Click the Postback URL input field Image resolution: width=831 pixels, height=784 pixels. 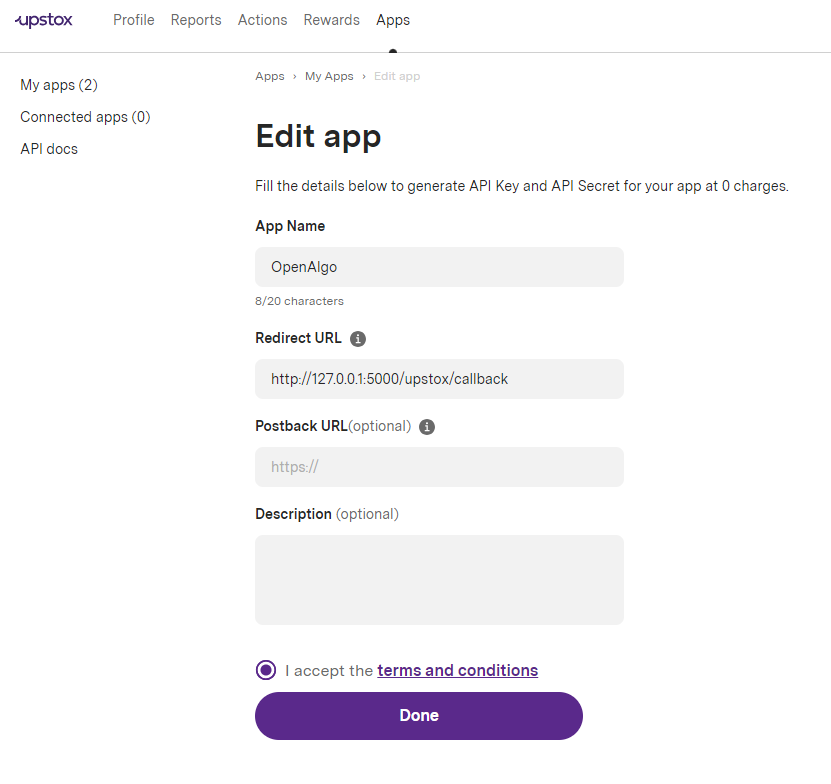tap(439, 467)
